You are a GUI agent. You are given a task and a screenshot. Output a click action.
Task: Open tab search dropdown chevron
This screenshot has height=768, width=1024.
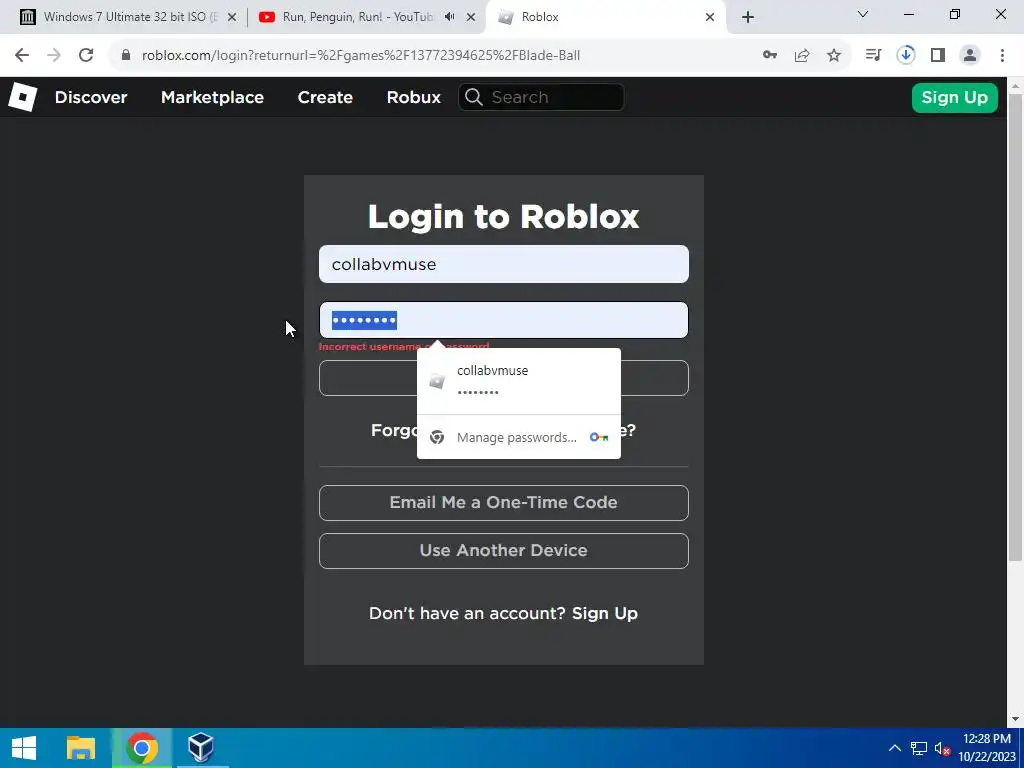[863, 14]
